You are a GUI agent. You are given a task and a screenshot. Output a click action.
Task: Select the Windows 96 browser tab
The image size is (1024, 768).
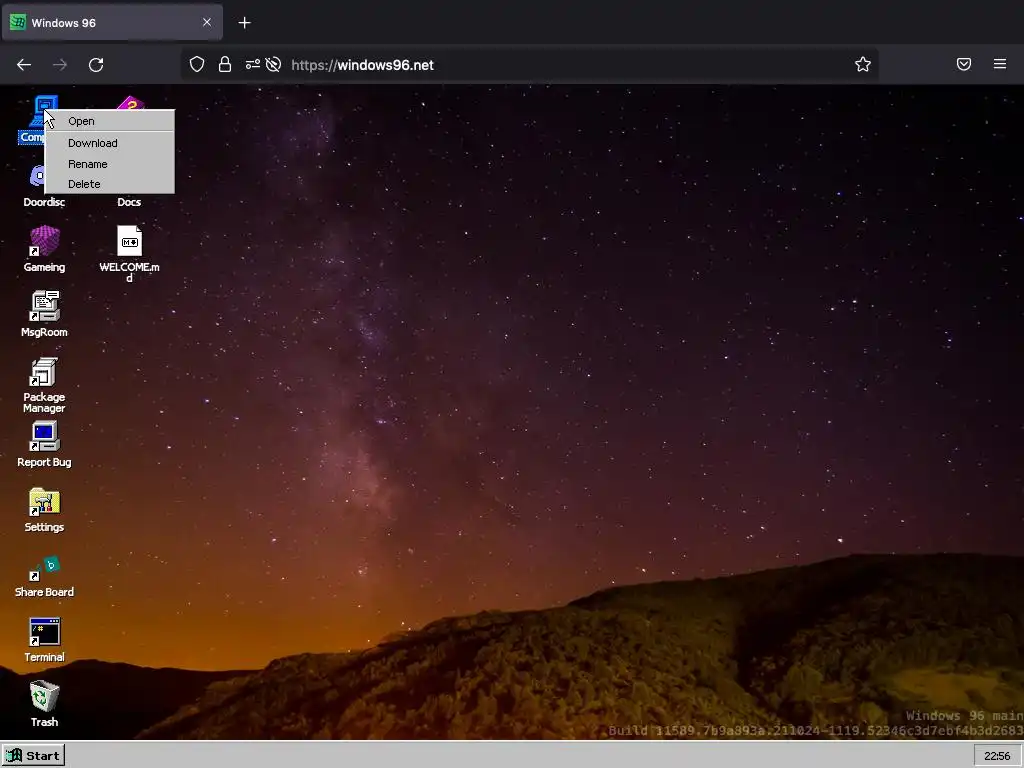tap(112, 23)
